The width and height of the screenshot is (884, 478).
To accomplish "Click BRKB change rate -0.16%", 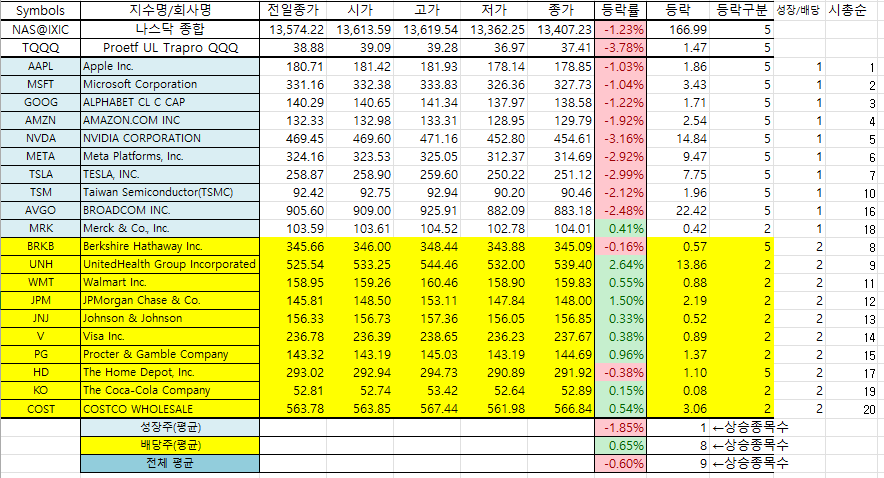I will (620, 247).
